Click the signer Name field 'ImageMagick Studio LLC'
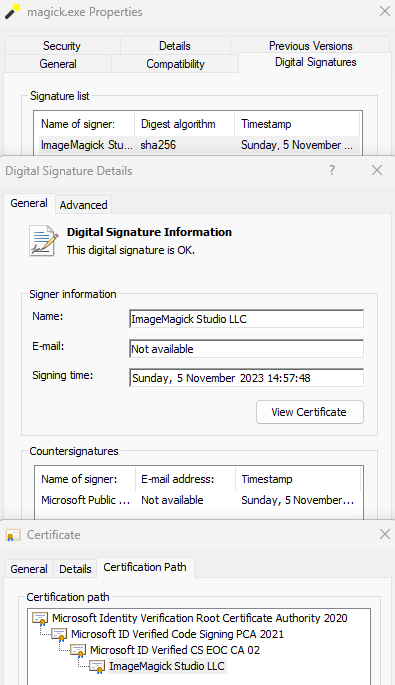 pos(246,319)
